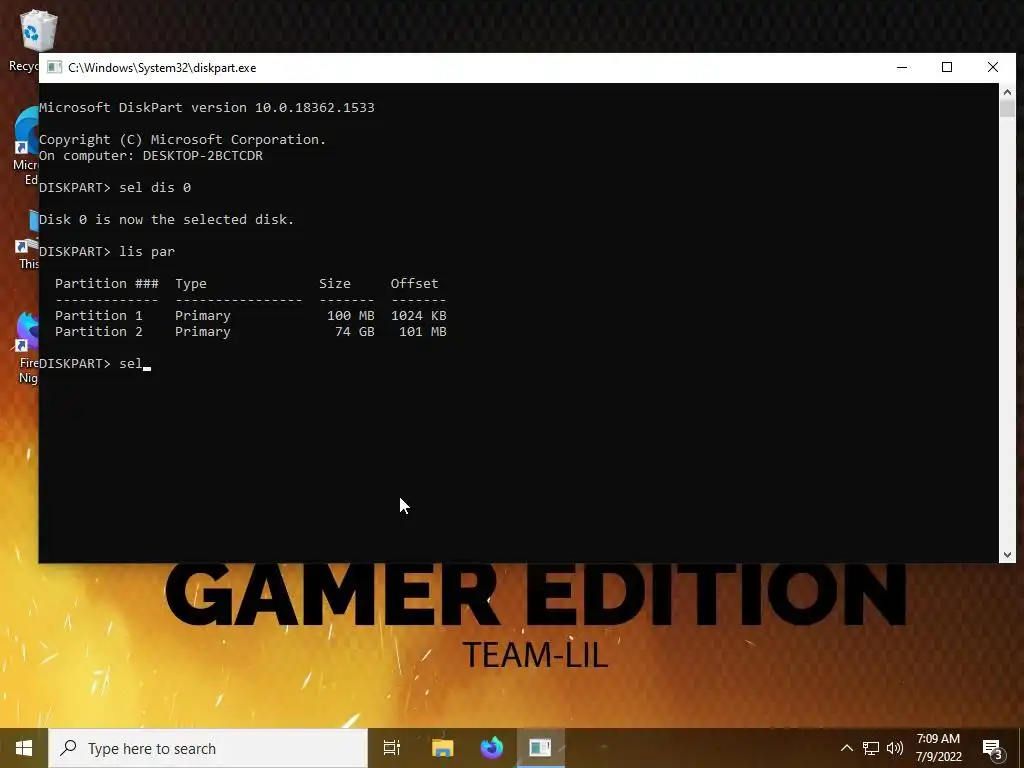
Task: Click 'Disk 0 is now the selected disk.'
Action: (167, 219)
